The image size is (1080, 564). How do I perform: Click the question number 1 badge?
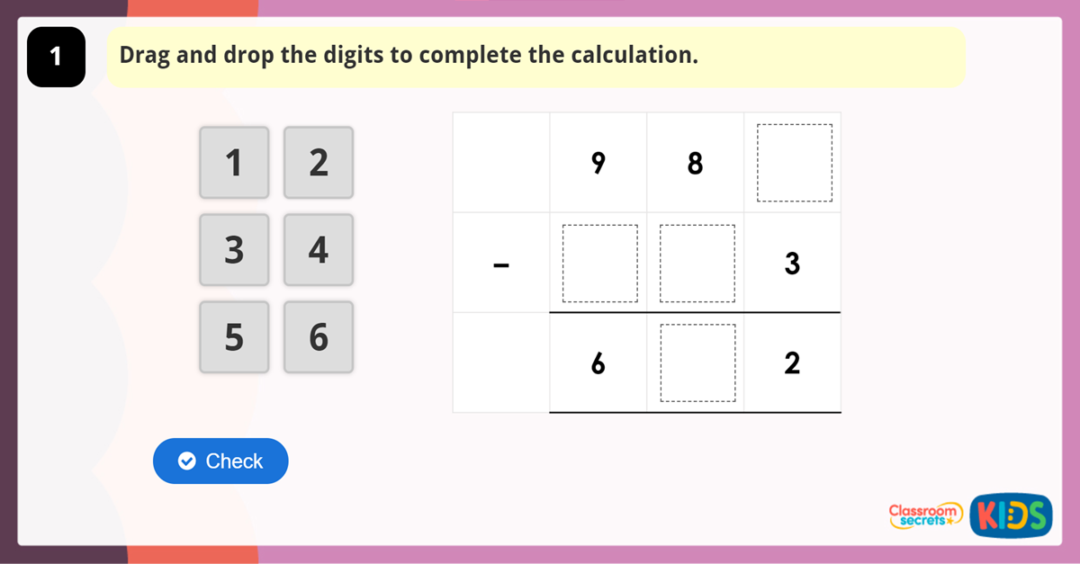click(56, 57)
